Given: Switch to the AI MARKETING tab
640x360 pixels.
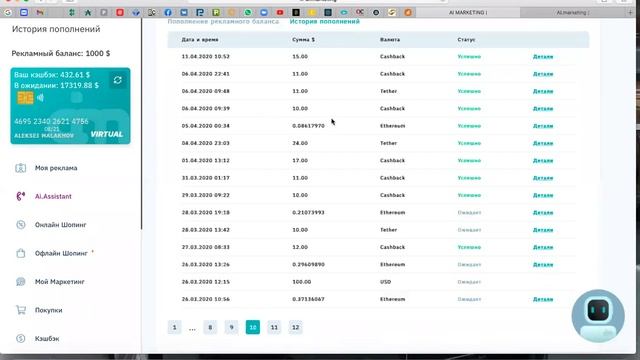Looking at the screenshot, I should (x=468, y=13).
